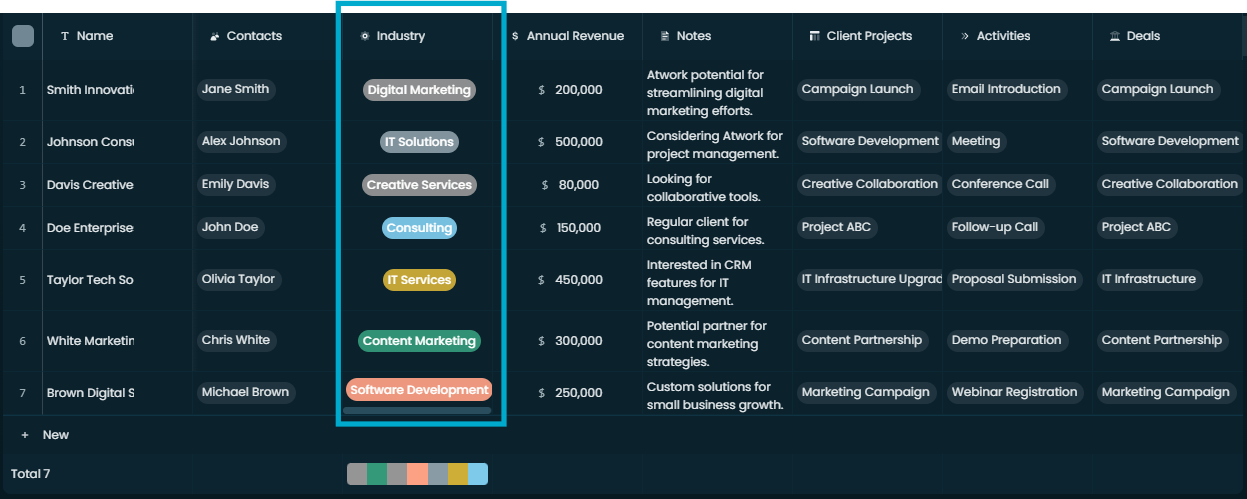Click the document icon beside Notes header
1247x499 pixels.
click(x=665, y=36)
